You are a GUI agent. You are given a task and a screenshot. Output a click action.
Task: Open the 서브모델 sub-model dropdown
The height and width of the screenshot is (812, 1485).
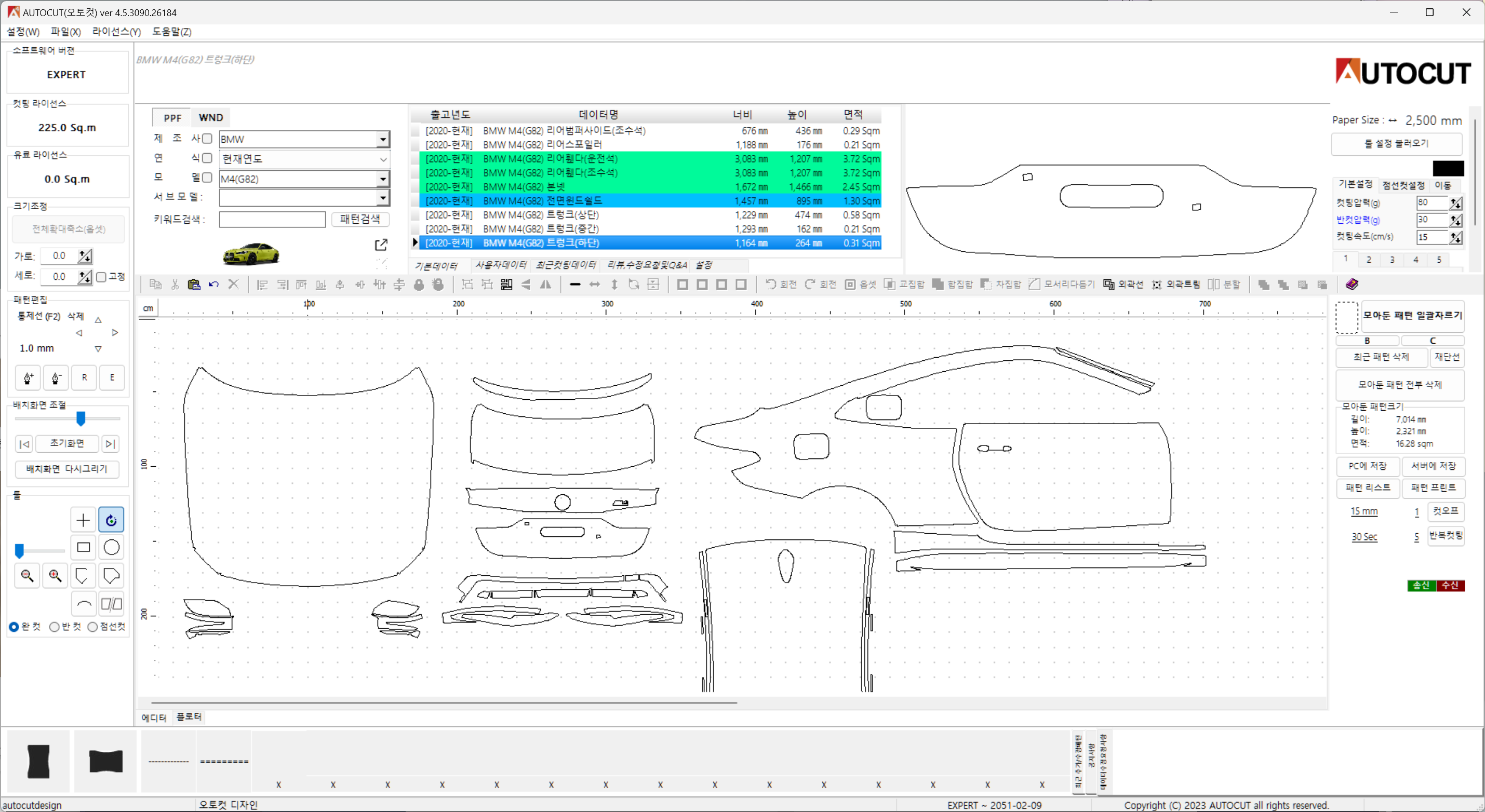point(383,198)
